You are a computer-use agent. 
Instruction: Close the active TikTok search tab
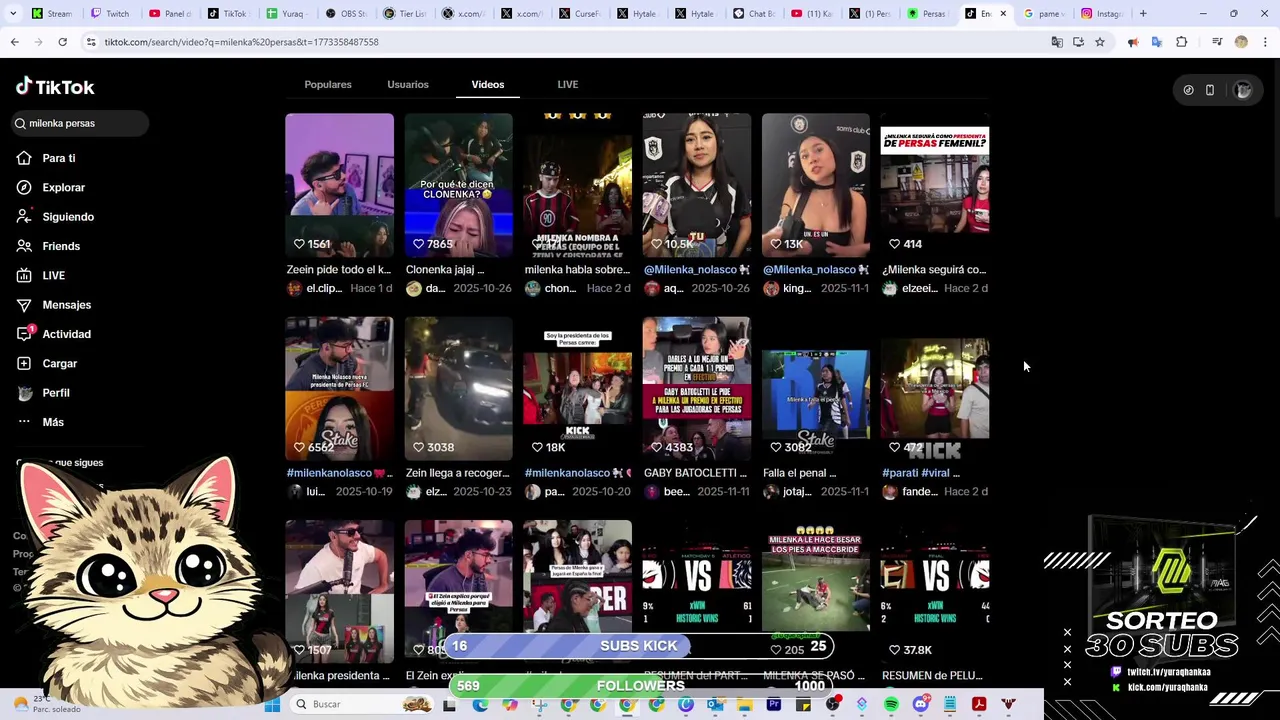[1003, 14]
